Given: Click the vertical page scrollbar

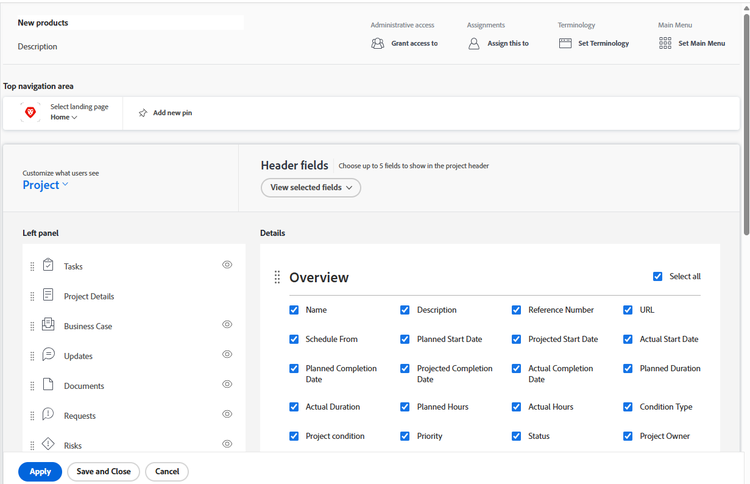Looking at the screenshot, I should click(x=745, y=120).
